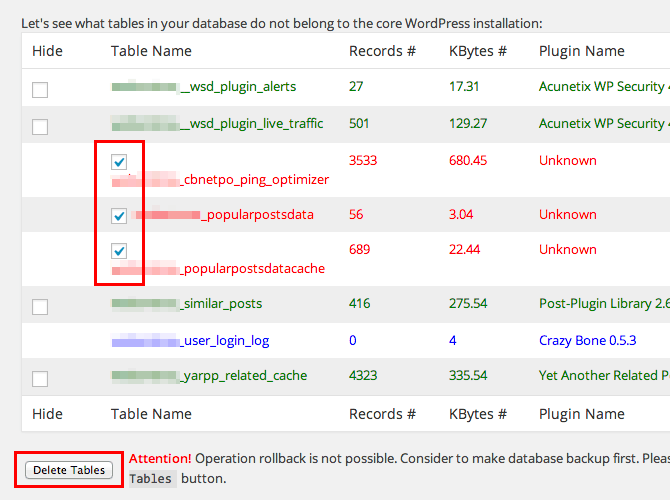
Task: Click the 17.31 KBytes value
Action: (464, 86)
